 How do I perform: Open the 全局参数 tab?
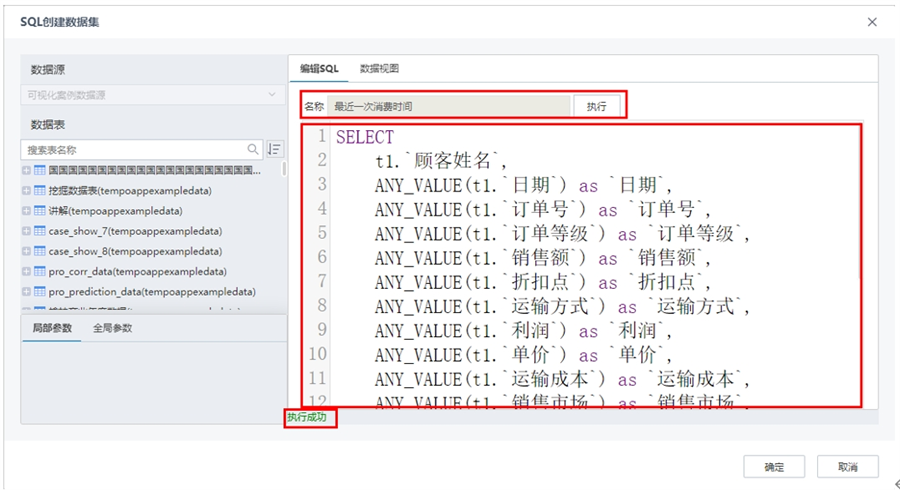112,328
